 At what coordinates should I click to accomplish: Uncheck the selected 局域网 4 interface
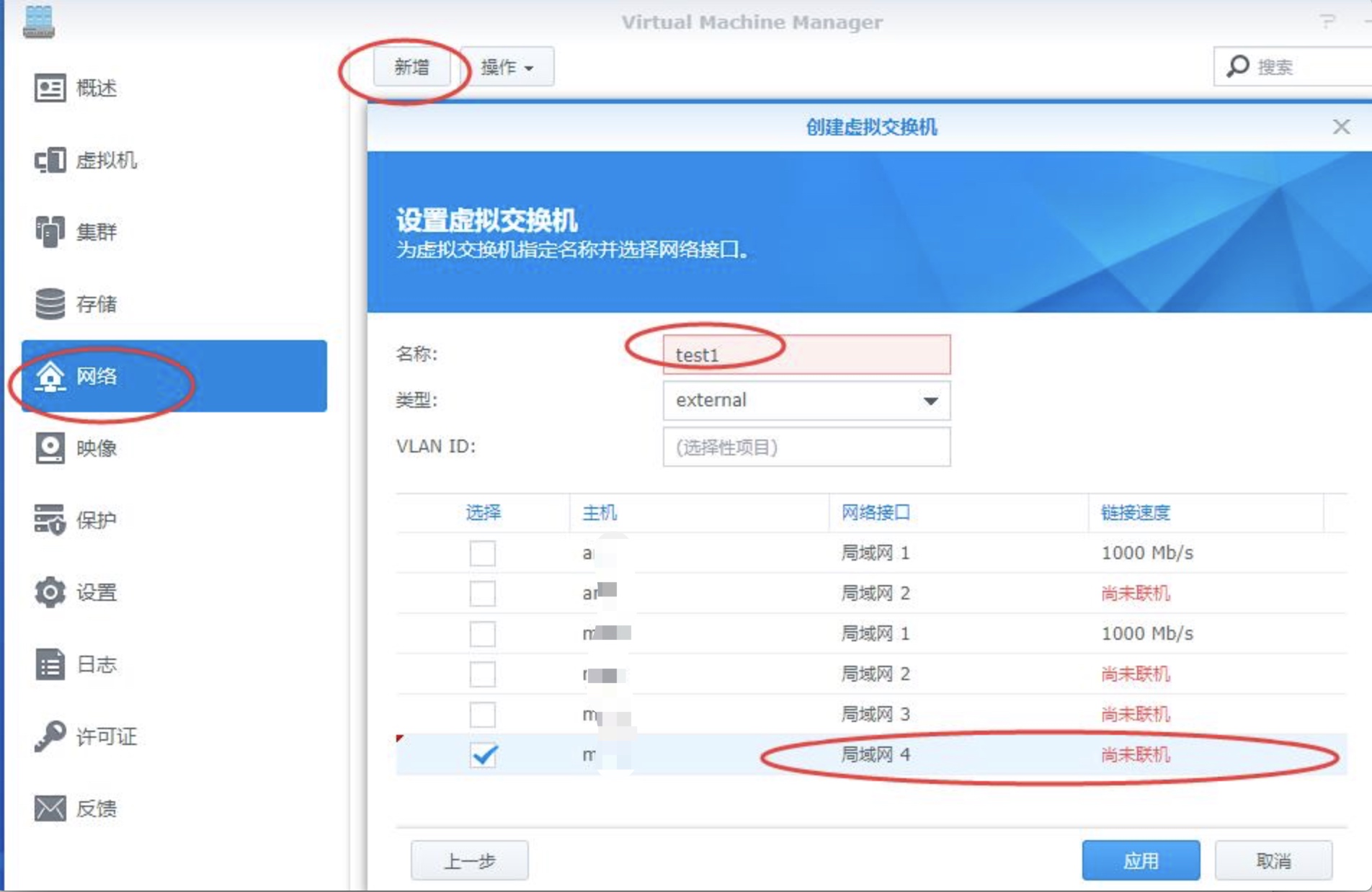[484, 755]
